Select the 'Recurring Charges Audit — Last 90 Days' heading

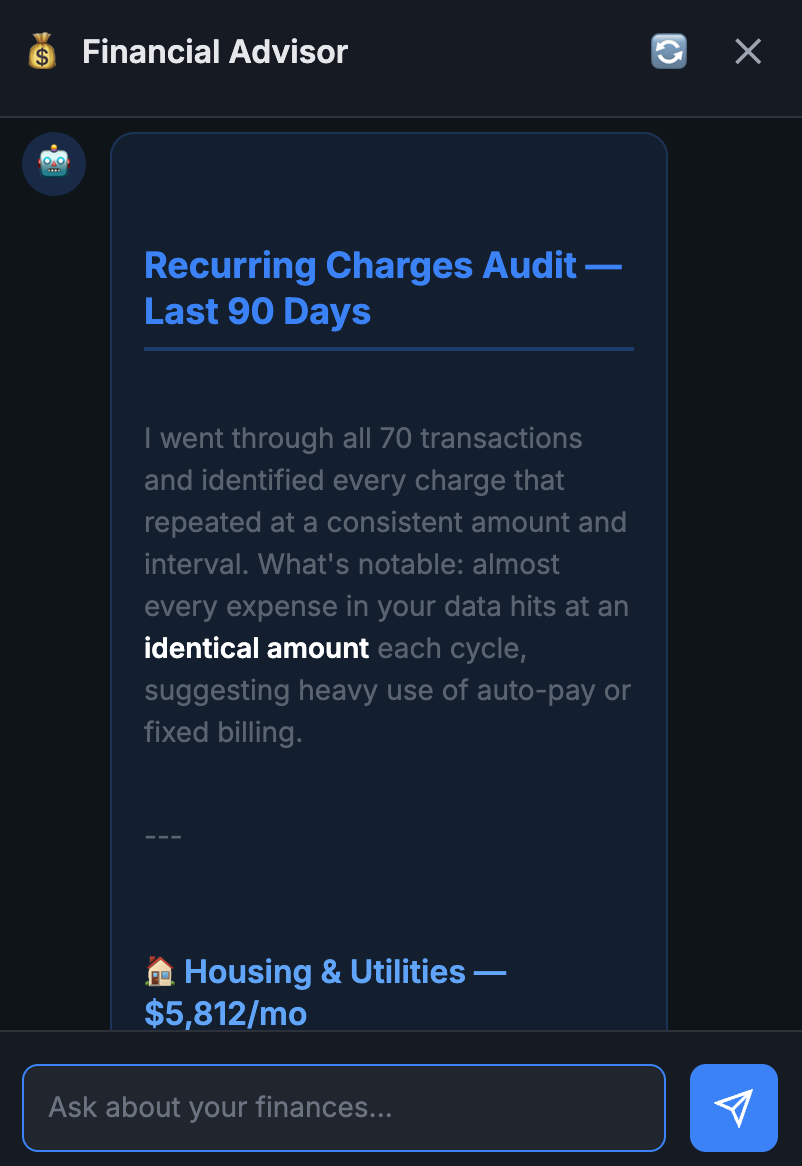pyautogui.click(x=384, y=288)
